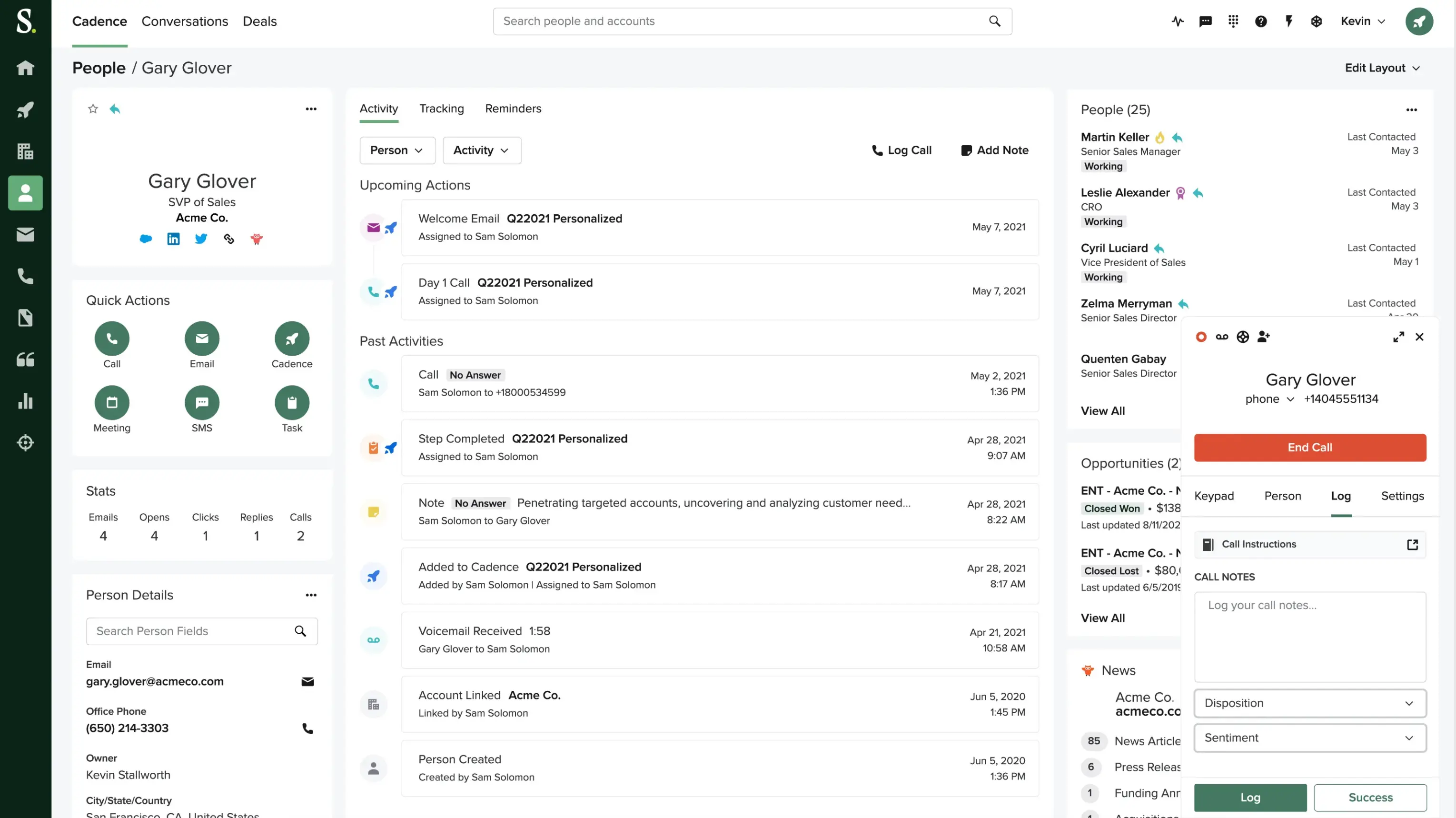
Task: Focus the Search Person Fields input
Action: pos(202,631)
